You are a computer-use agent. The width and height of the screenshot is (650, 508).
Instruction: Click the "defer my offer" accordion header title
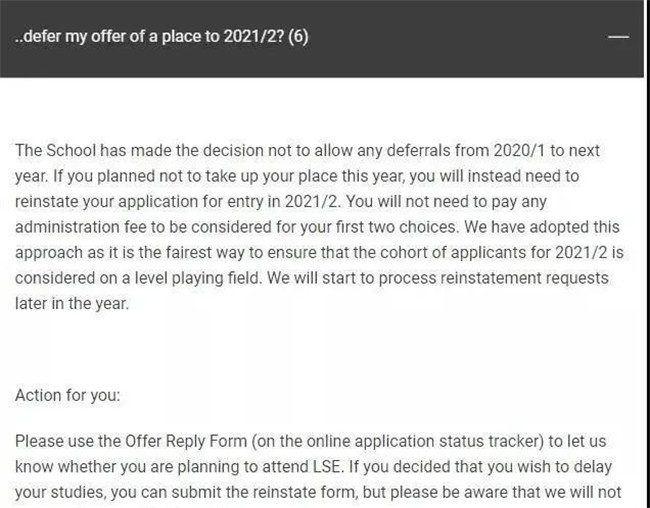click(x=161, y=36)
